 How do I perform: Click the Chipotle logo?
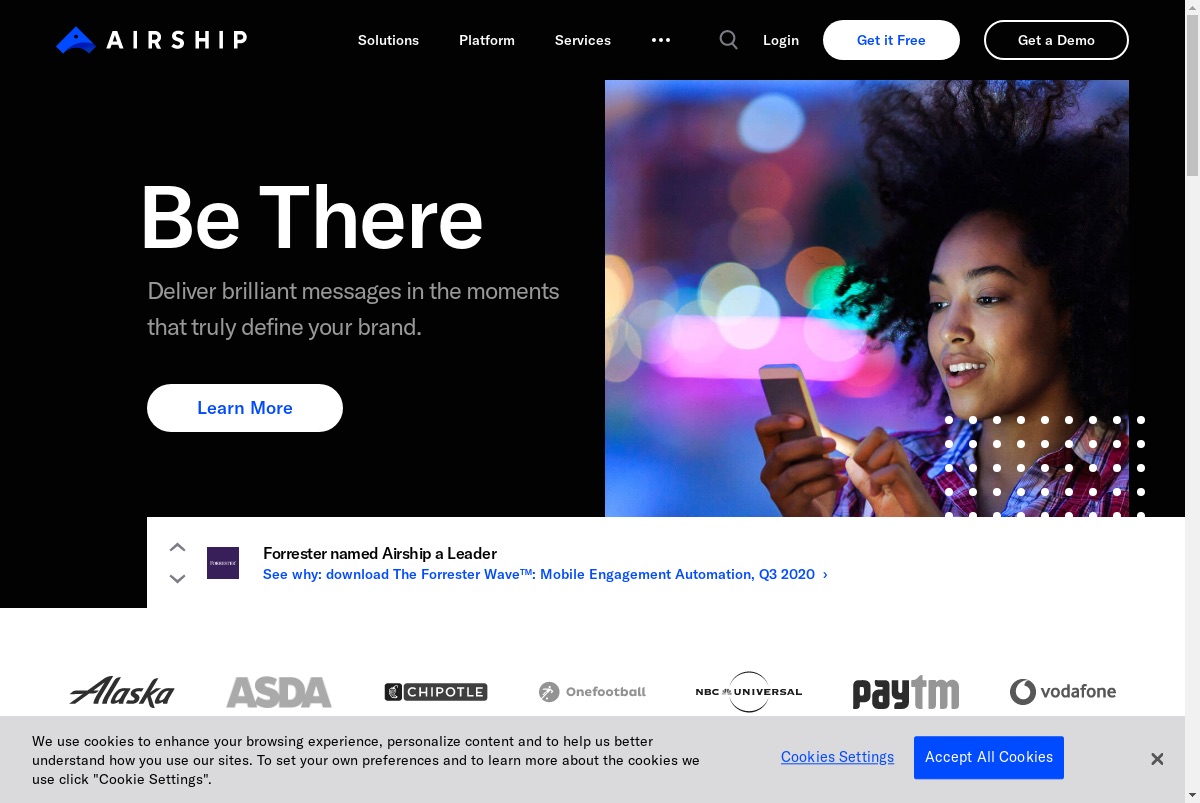point(436,692)
